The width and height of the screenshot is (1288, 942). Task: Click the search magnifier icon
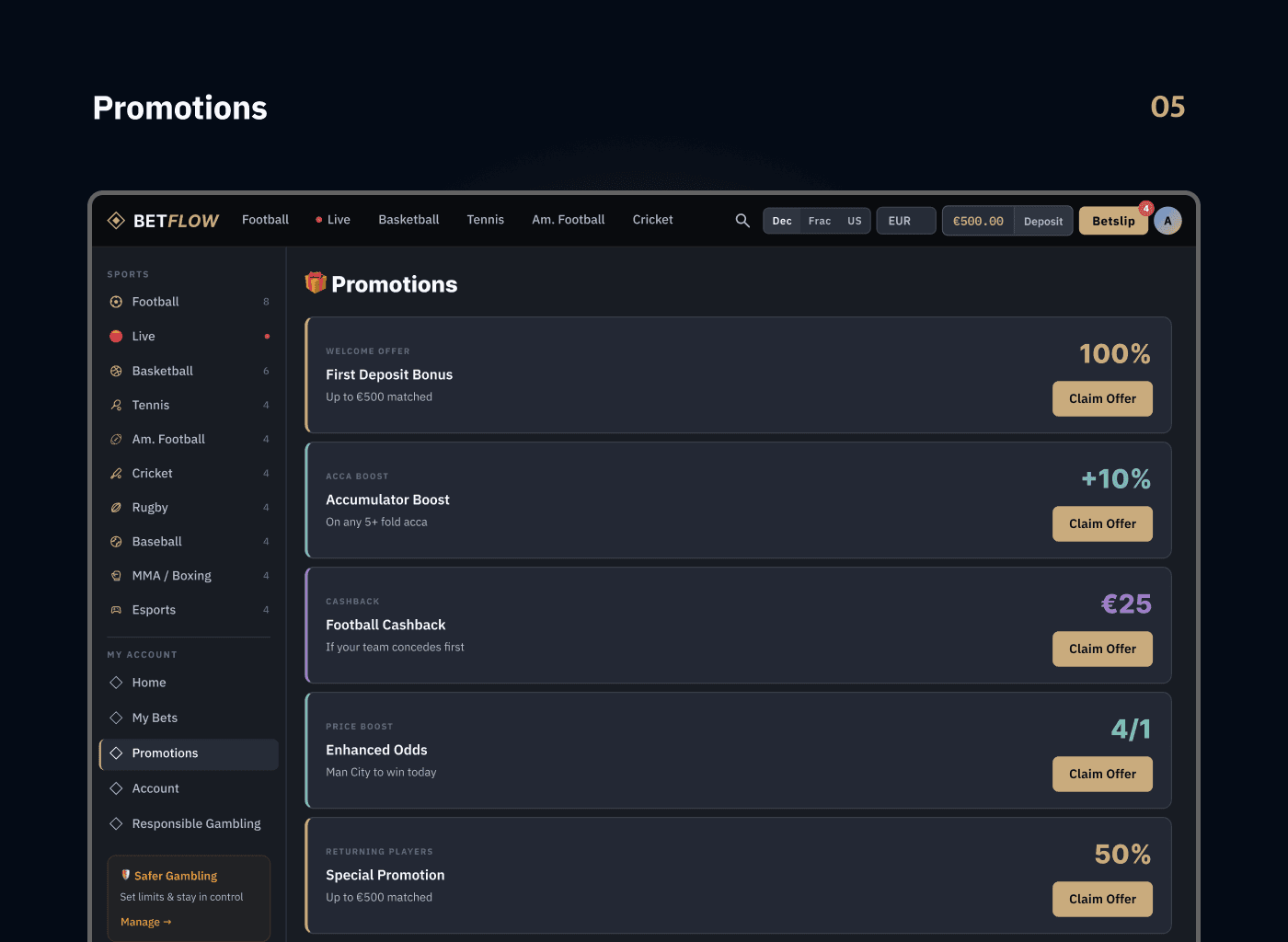pyautogui.click(x=742, y=221)
